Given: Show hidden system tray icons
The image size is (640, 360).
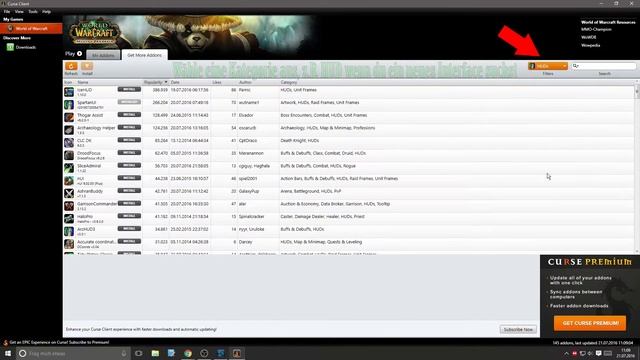Looking at the screenshot, I should click(567, 353).
